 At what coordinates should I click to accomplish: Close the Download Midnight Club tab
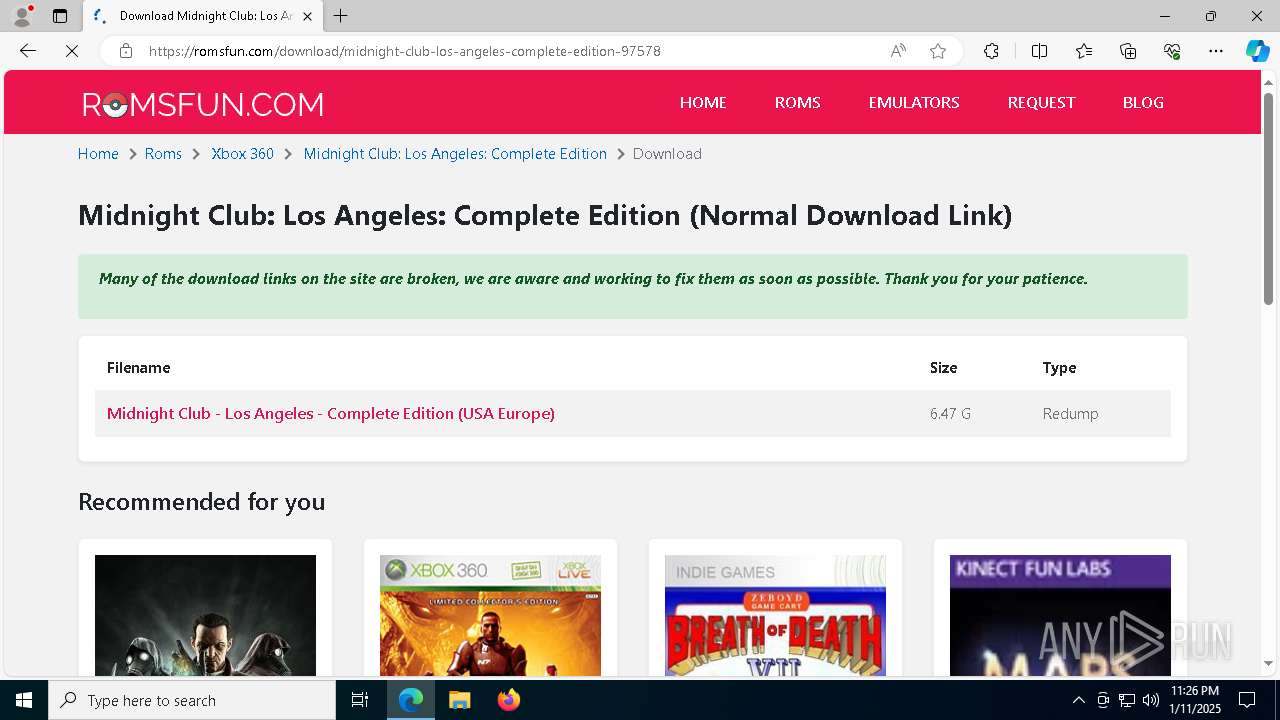[x=308, y=16]
